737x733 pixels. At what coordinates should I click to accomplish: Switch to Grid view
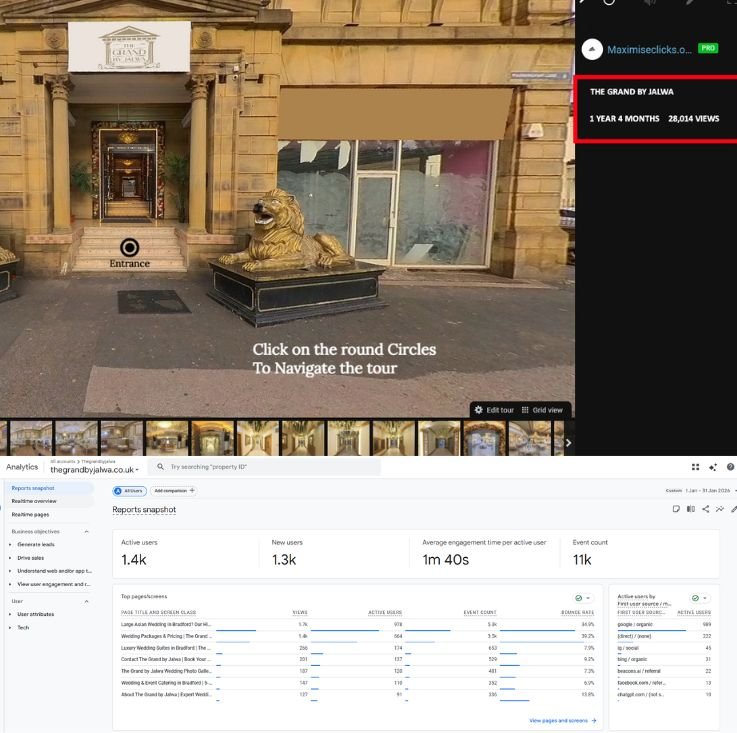543,410
